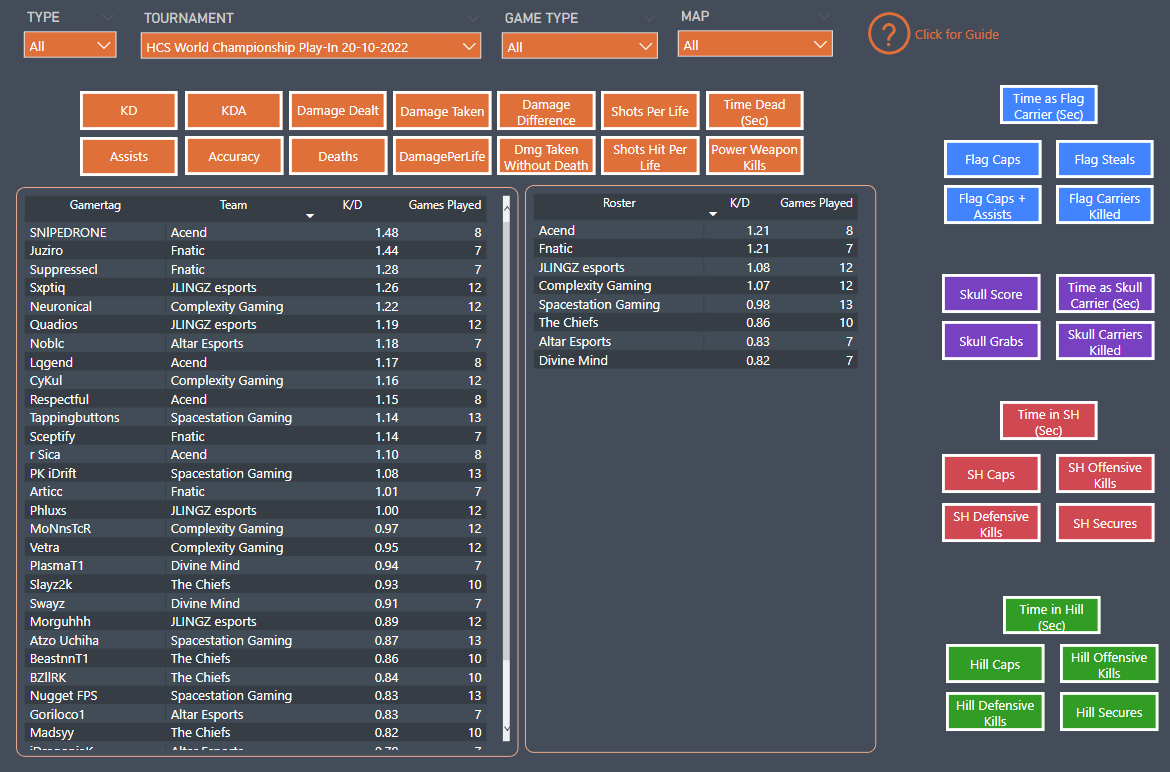Select Power Weapon Kills button
Screen dimensions: 1170x772
(x=754, y=156)
